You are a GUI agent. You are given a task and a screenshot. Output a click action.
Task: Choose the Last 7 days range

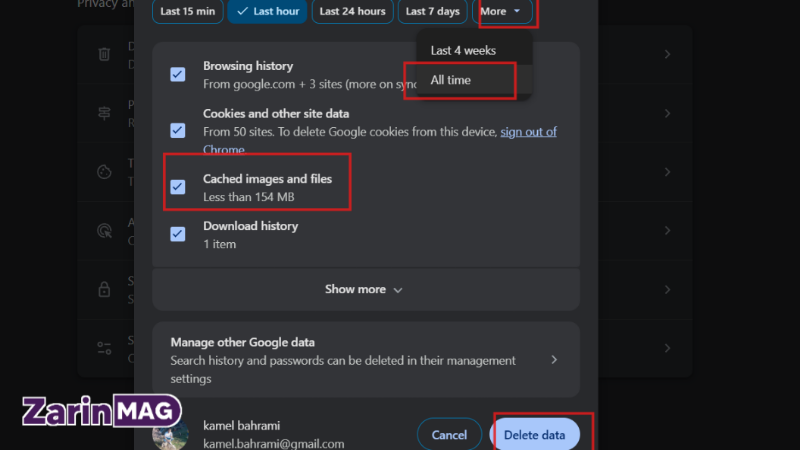(432, 11)
